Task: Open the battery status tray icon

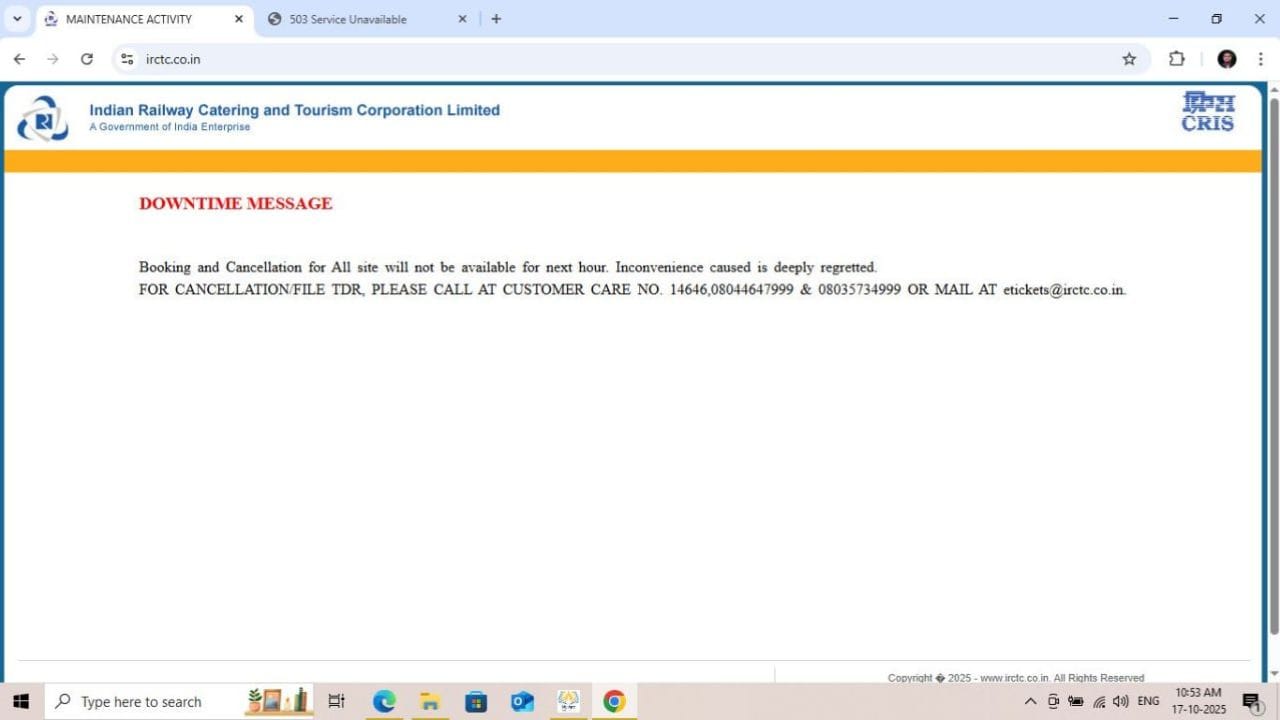Action: click(1077, 701)
